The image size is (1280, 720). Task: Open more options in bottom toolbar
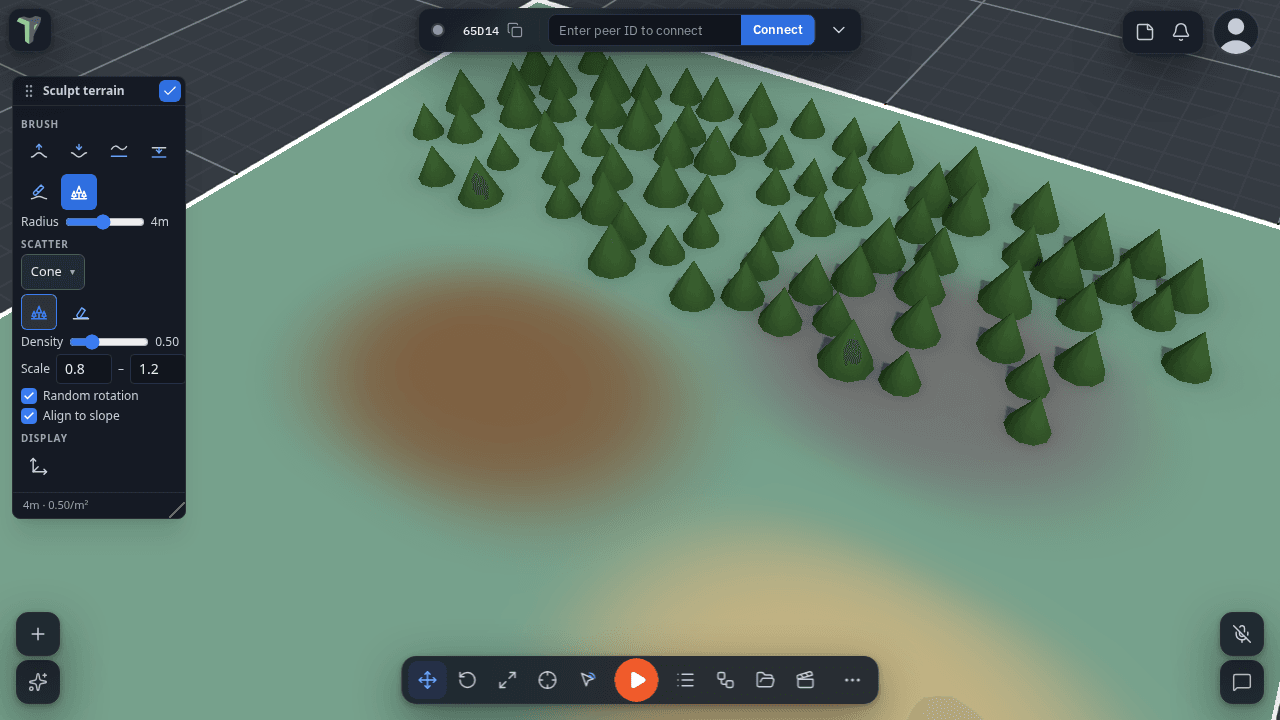[x=852, y=680]
